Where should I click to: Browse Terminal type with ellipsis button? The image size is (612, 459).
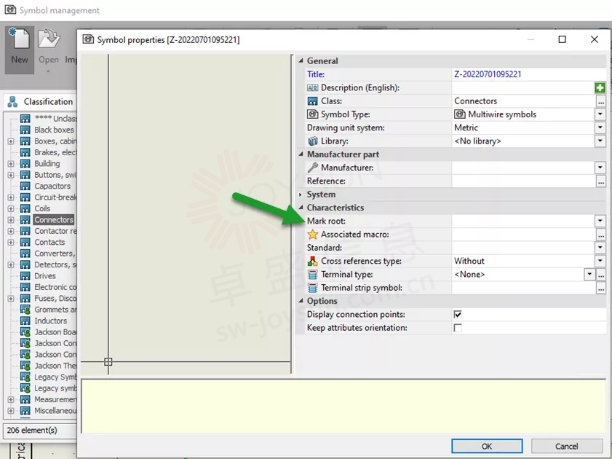click(x=601, y=274)
